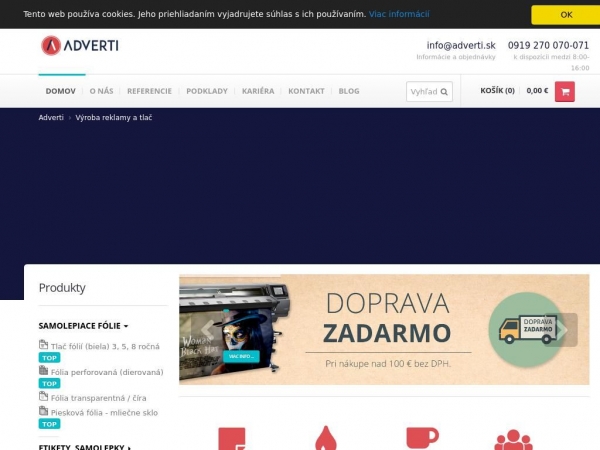Open Fólia transparentná / číra product

tap(98, 398)
